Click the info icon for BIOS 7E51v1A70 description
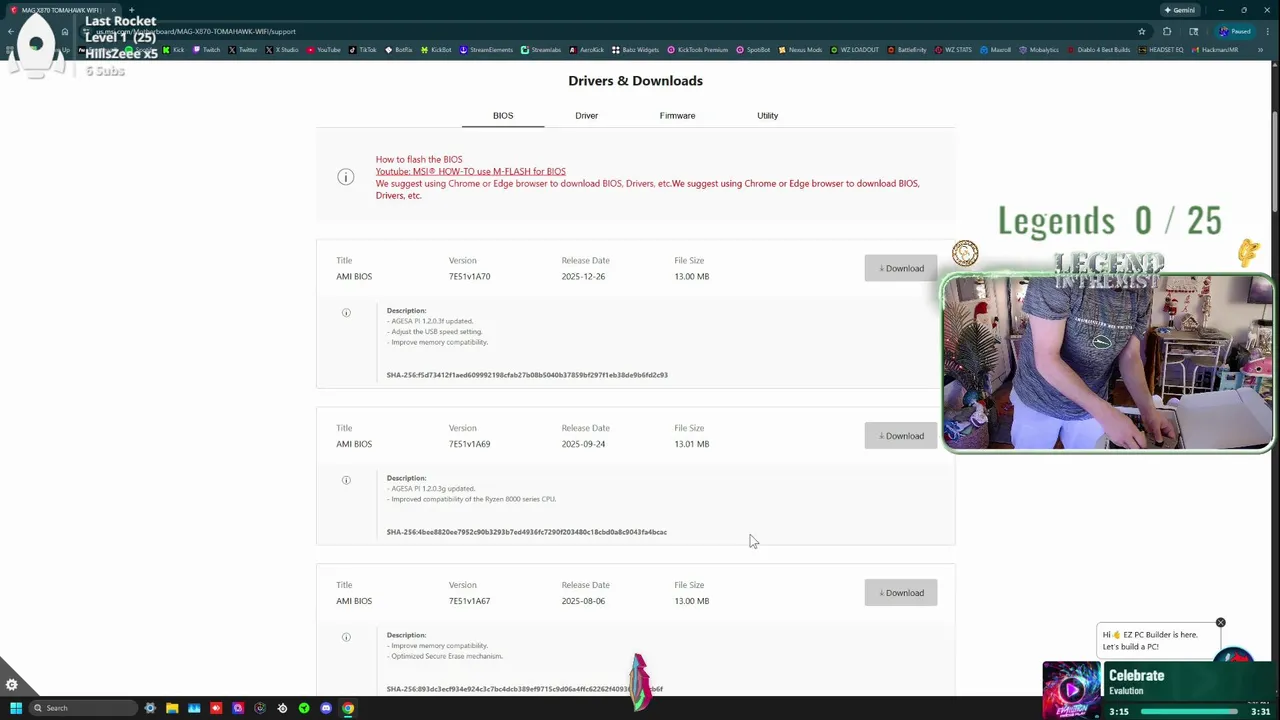The image size is (1280, 720). tap(346, 313)
